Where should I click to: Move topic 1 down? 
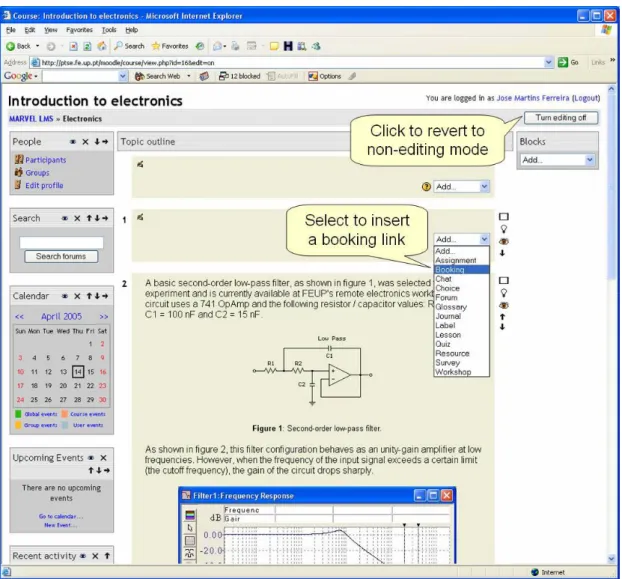point(503,253)
